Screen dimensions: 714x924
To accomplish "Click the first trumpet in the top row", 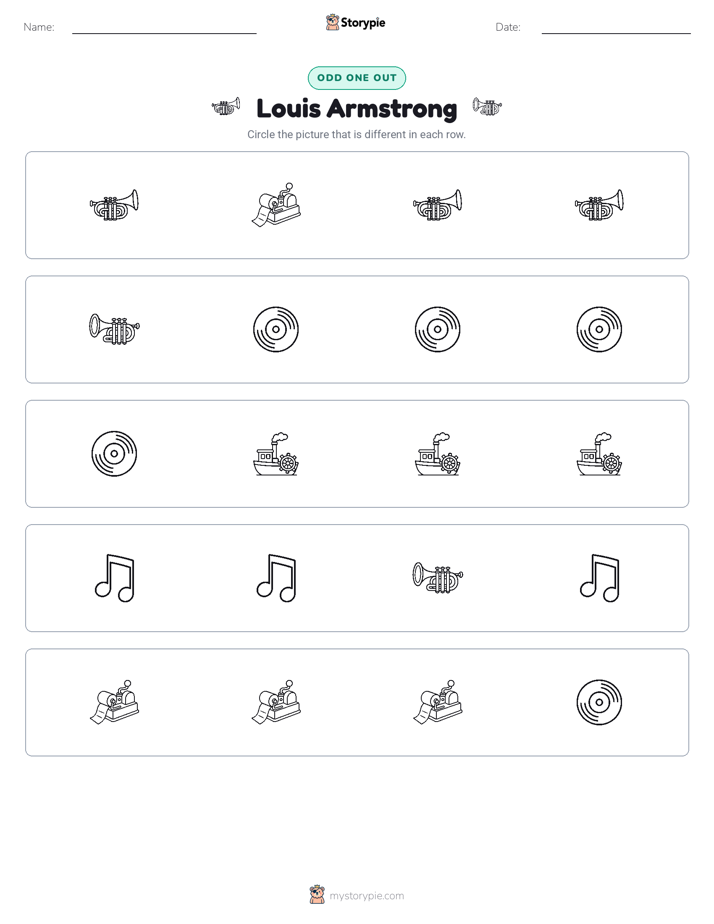I will point(114,204).
